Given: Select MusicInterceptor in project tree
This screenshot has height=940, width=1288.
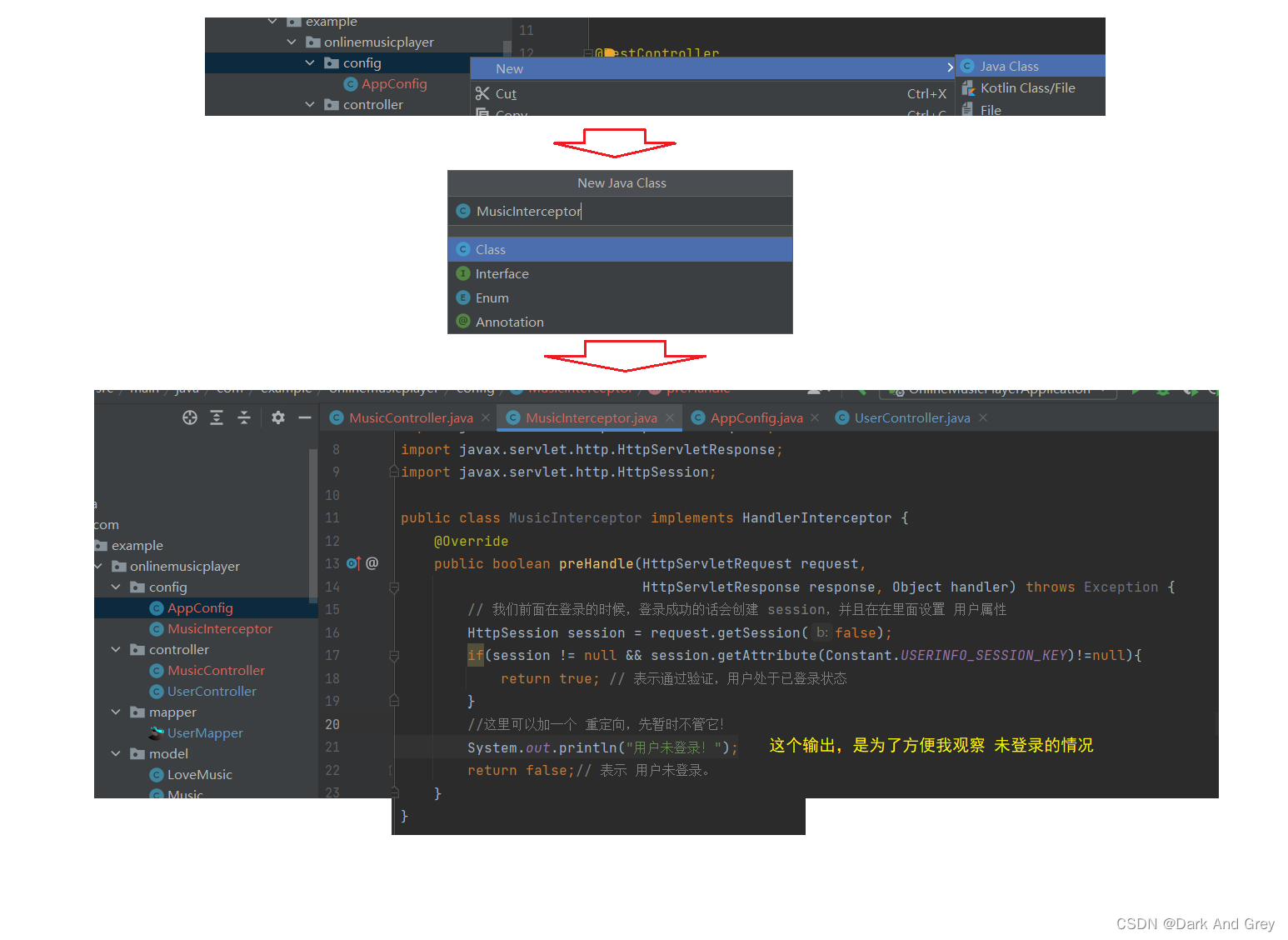Looking at the screenshot, I should click(220, 628).
